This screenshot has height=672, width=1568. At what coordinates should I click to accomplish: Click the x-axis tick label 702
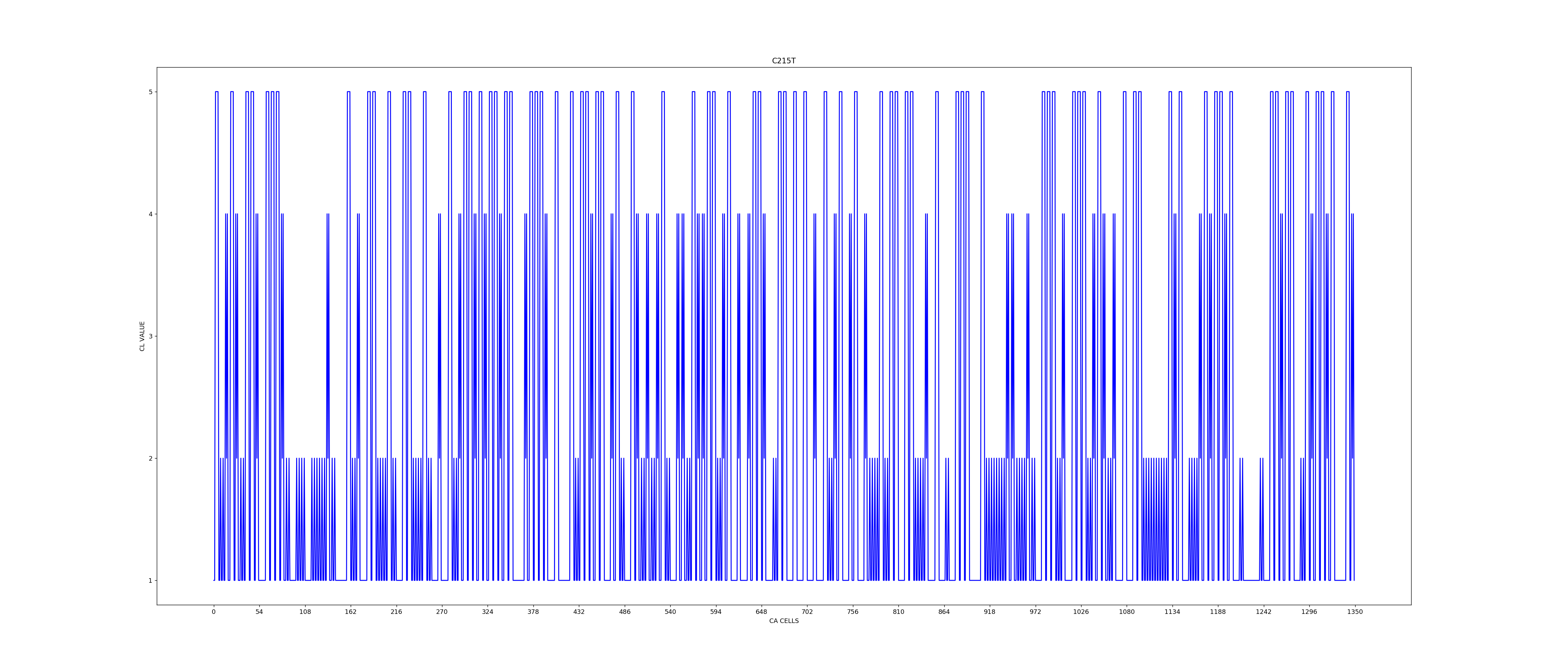pos(807,612)
